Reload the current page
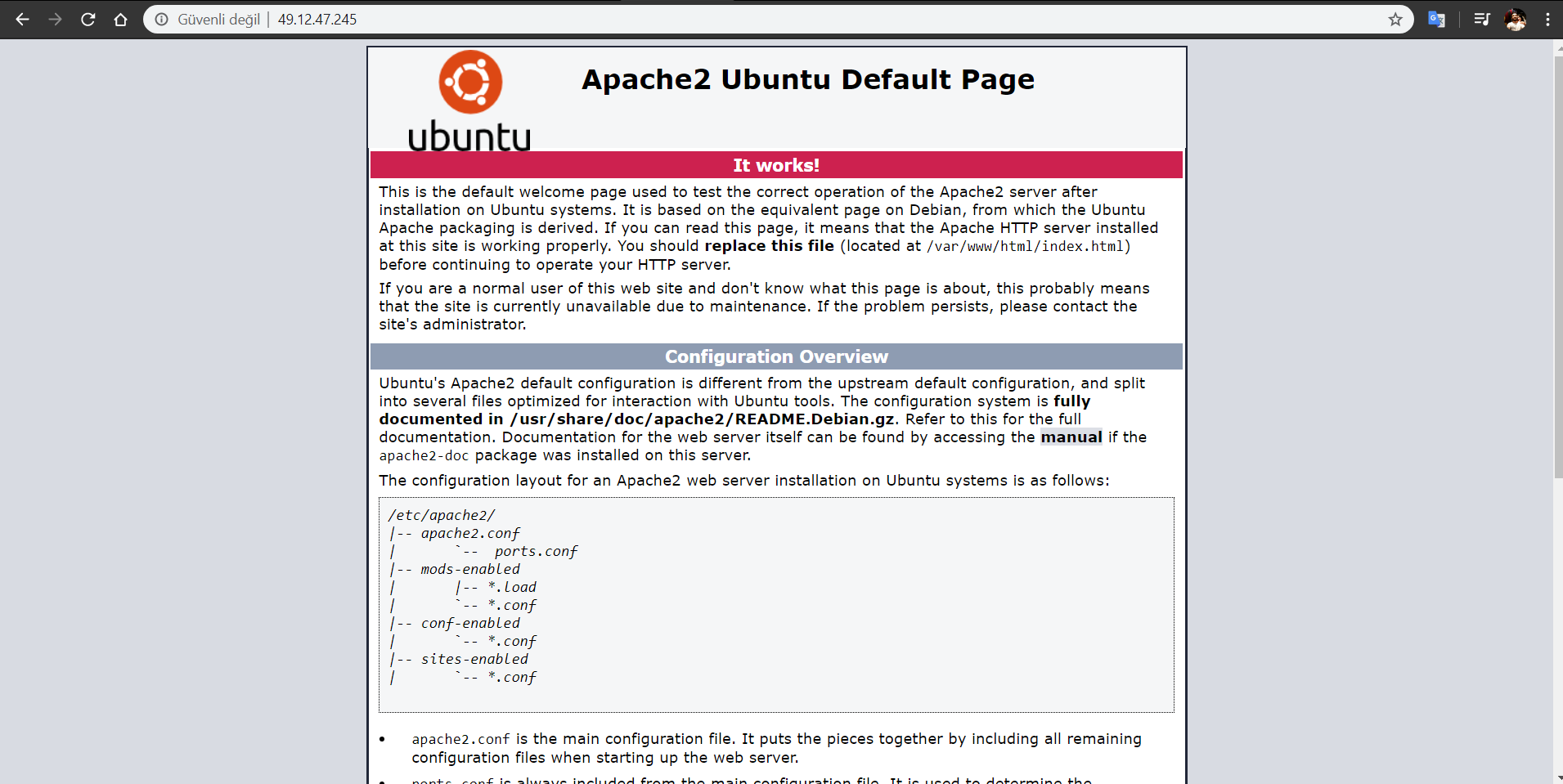Screen dimensions: 1563x784 coord(88,20)
